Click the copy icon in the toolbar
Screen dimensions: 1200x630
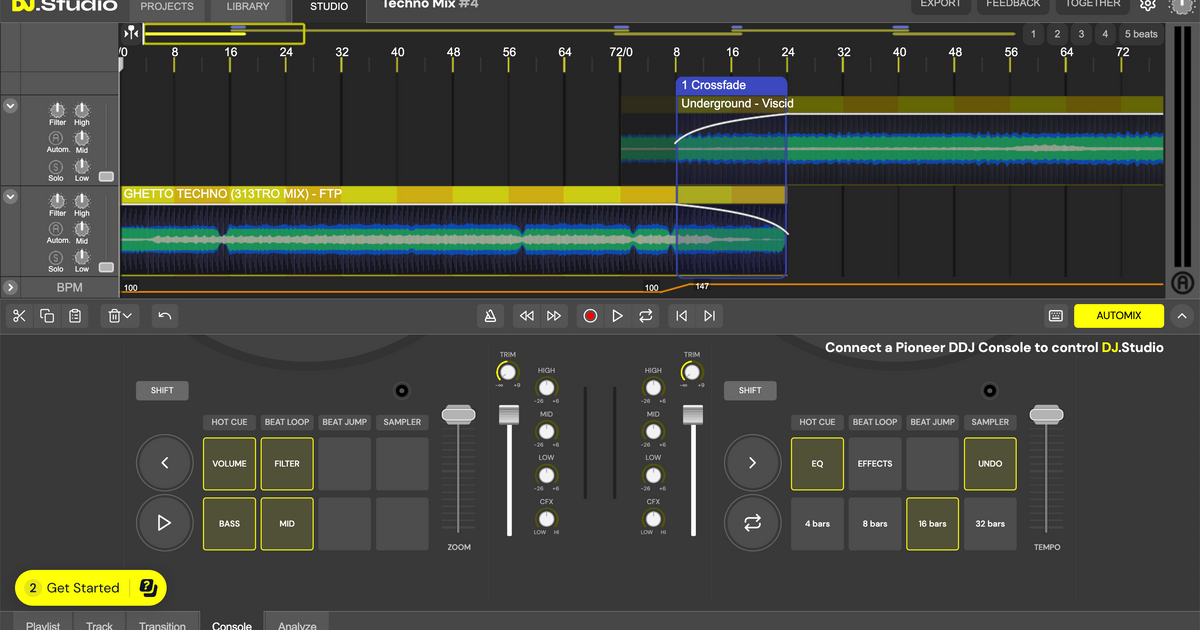[46, 315]
